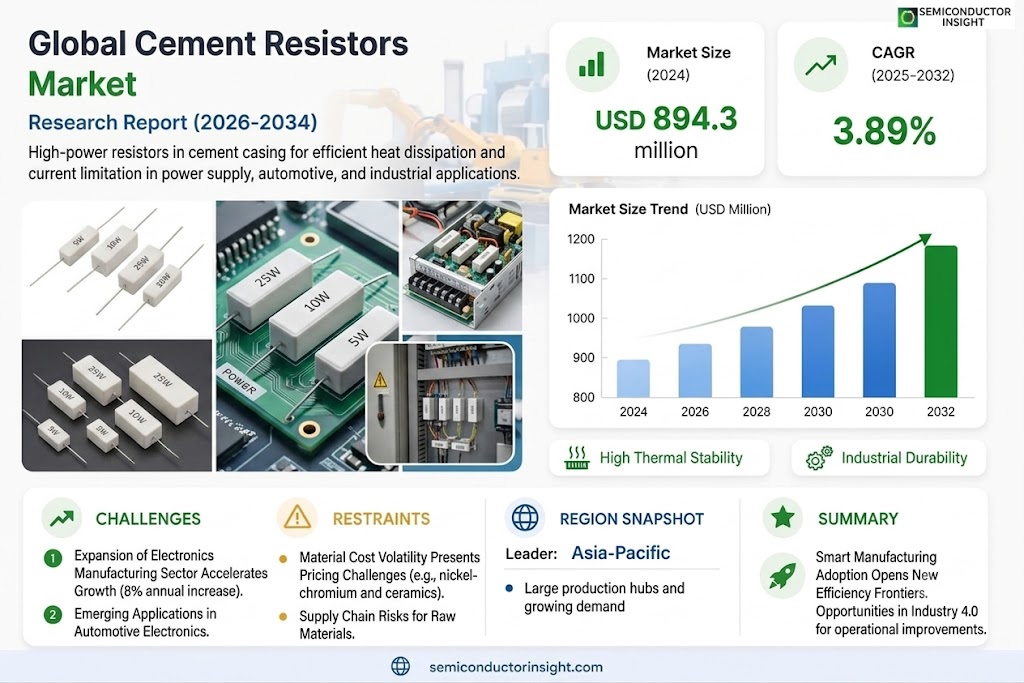
Task: Click the rocket icon in the Summary section
Action: [x=783, y=576]
